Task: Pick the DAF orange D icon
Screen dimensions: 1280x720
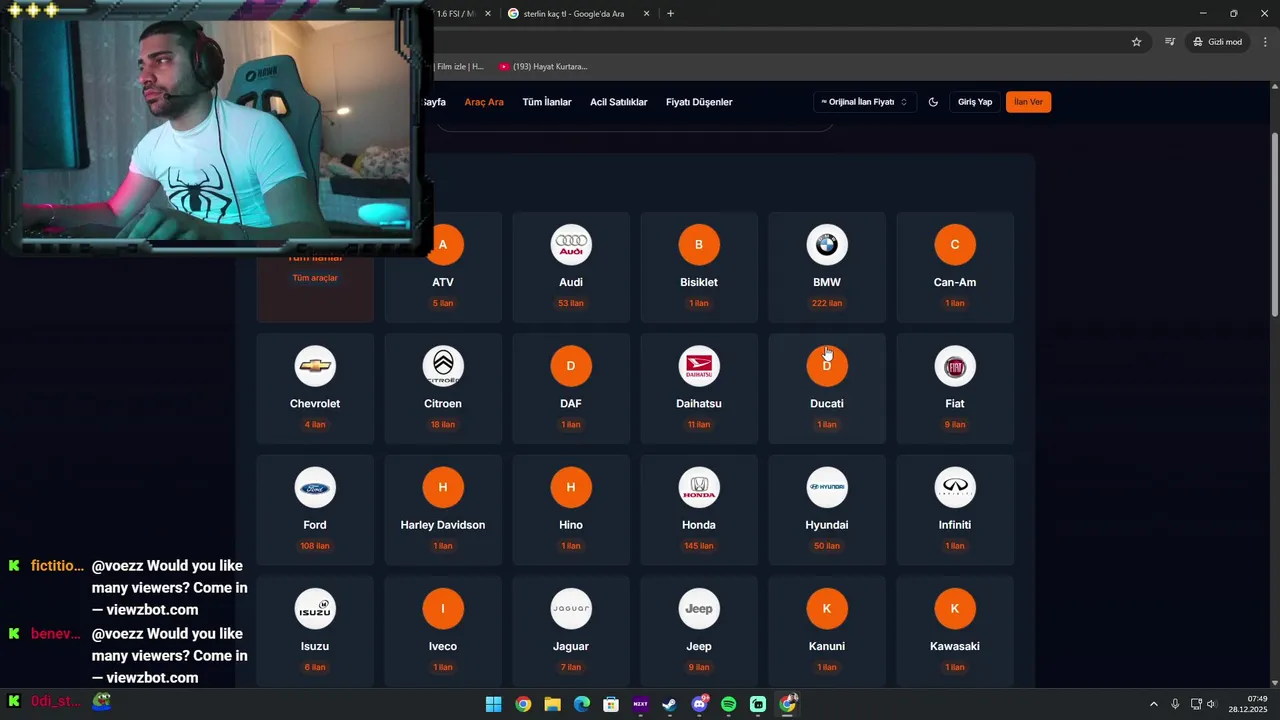Action: point(571,366)
